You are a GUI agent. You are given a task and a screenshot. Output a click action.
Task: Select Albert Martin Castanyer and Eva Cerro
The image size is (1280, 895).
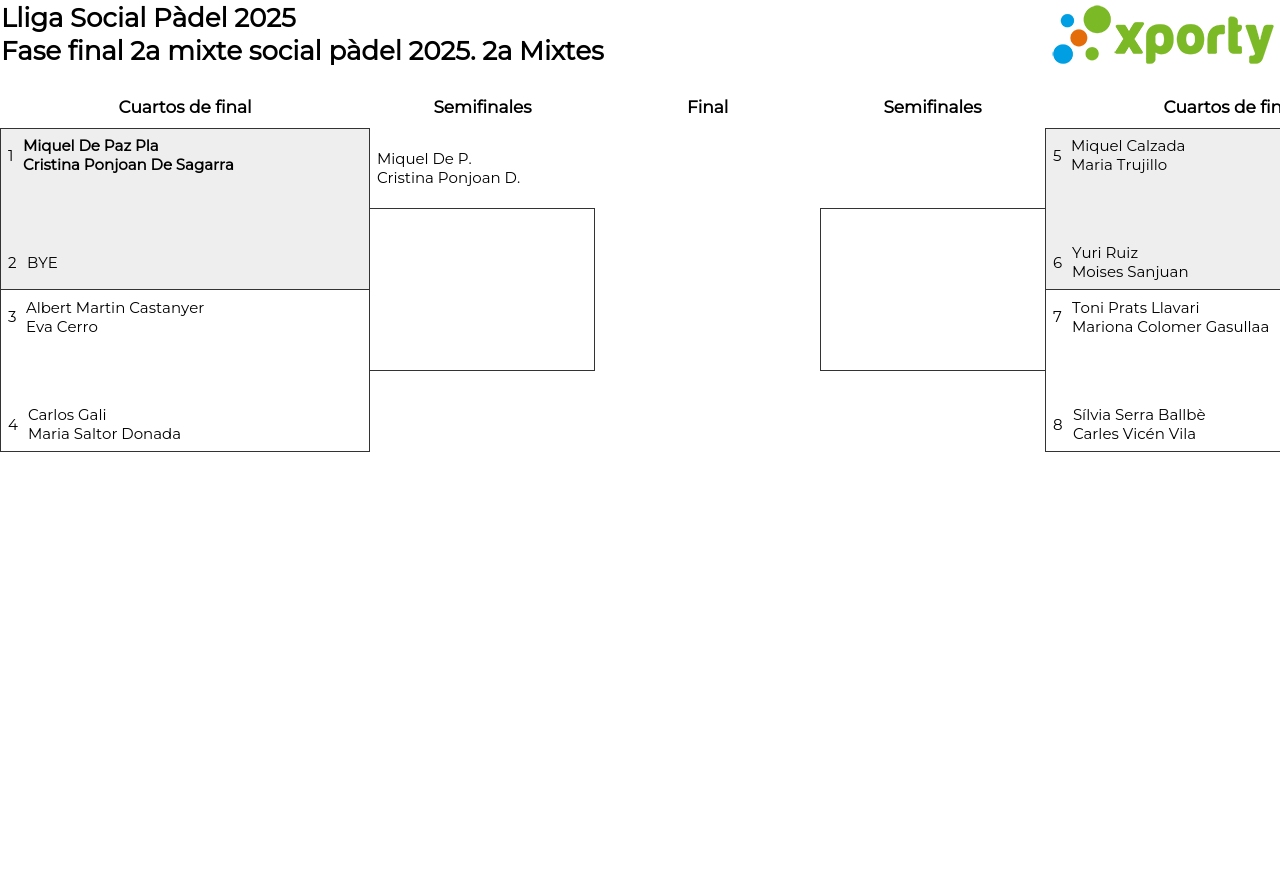point(115,317)
